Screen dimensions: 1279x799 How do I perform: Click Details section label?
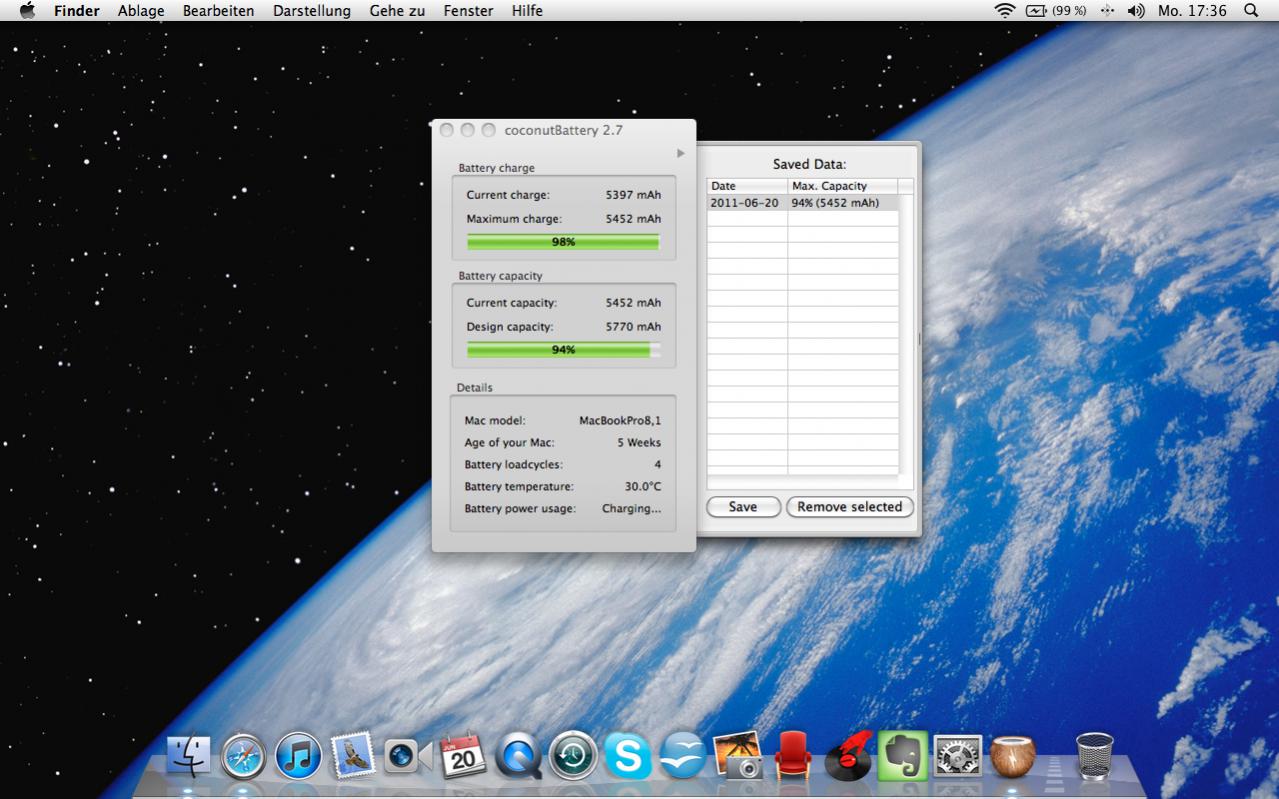coord(474,388)
